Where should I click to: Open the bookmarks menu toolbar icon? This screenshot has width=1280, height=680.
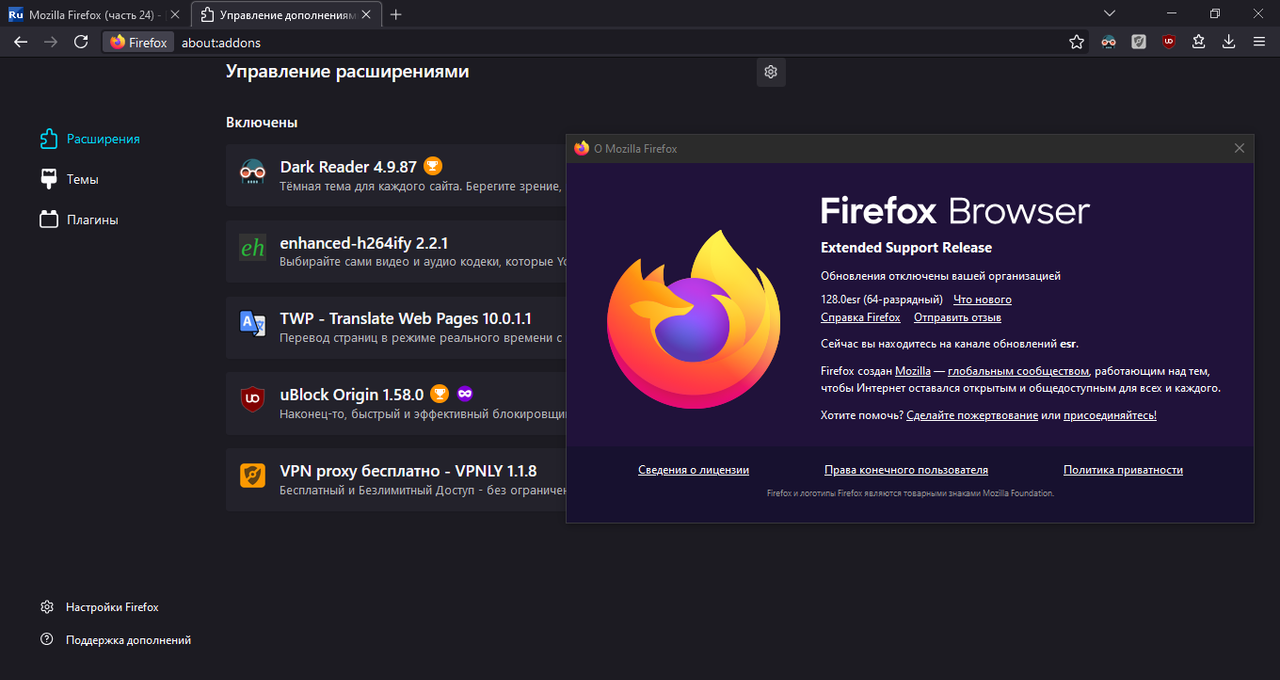click(x=1199, y=42)
